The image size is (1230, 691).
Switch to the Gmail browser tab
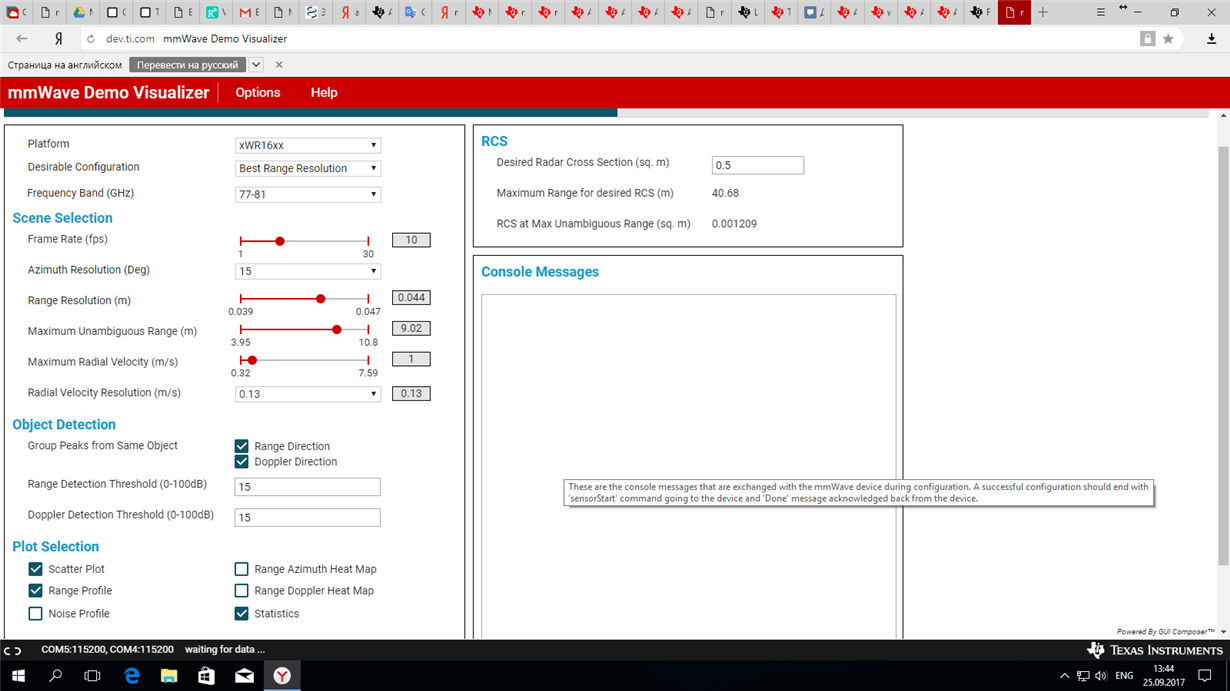point(248,12)
